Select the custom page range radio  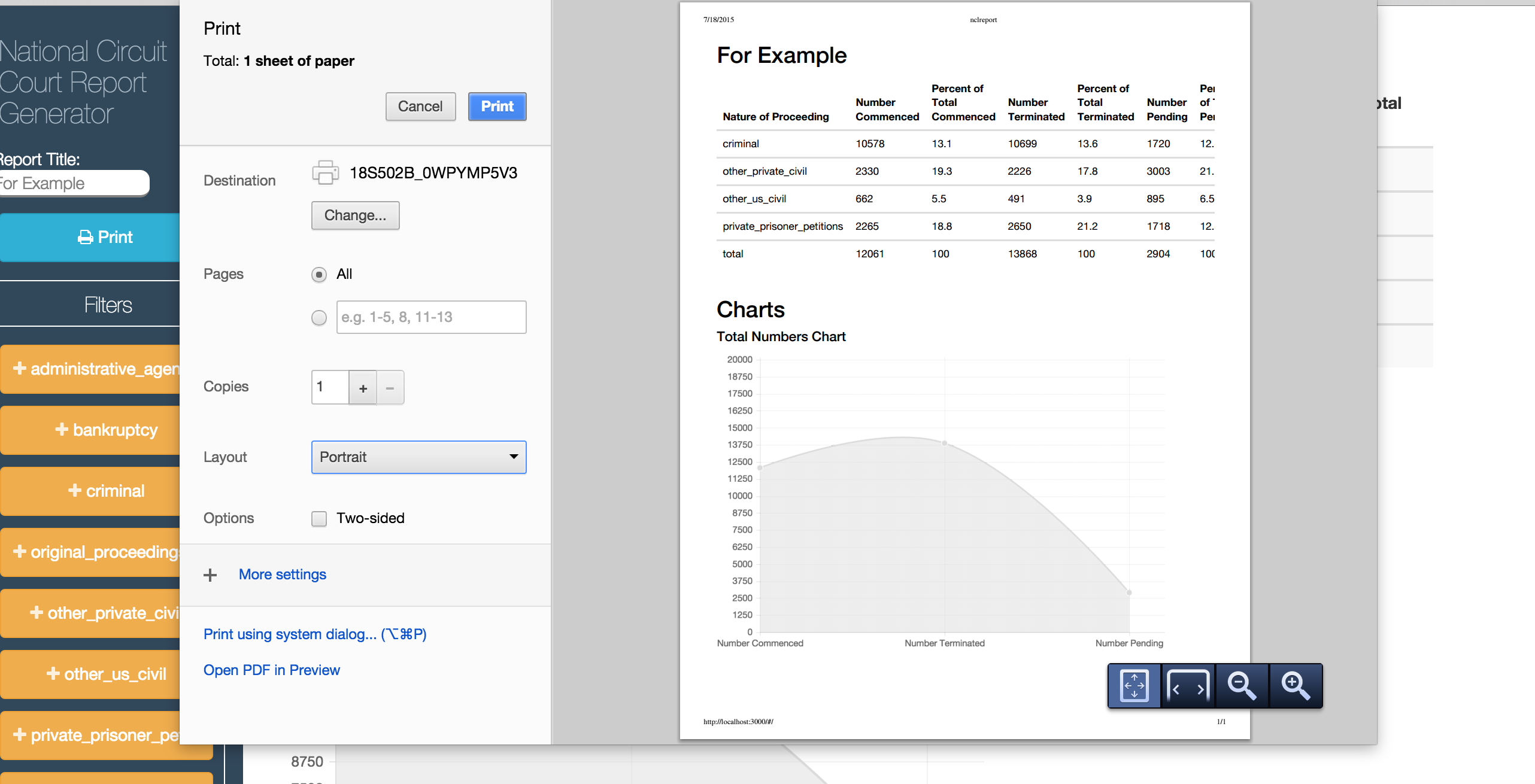pos(319,318)
